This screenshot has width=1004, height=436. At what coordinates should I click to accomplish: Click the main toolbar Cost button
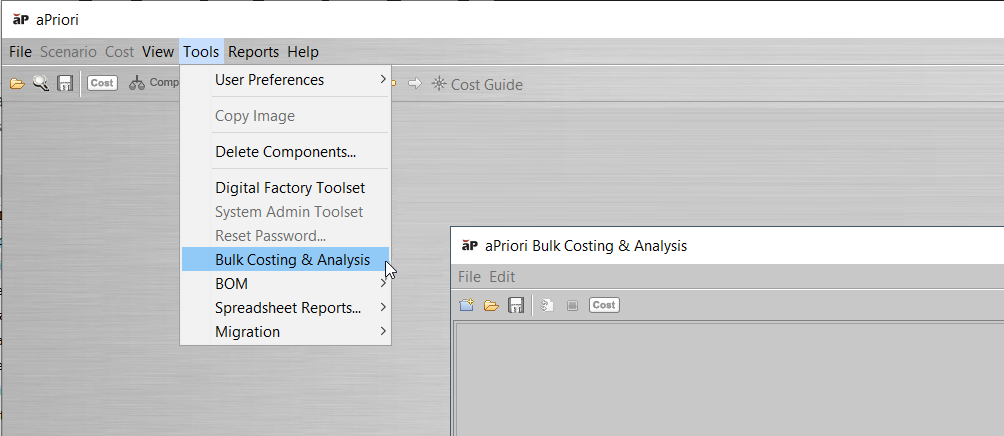(102, 83)
